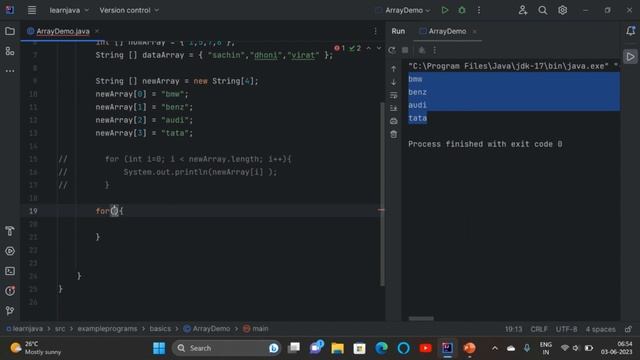
Task: Click exampleprograms in breadcrumb bar
Action: pos(107,329)
